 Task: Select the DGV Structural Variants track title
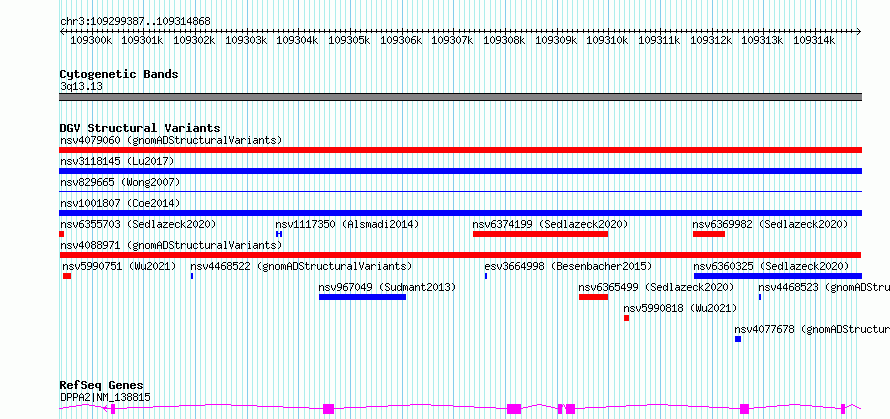coord(140,128)
